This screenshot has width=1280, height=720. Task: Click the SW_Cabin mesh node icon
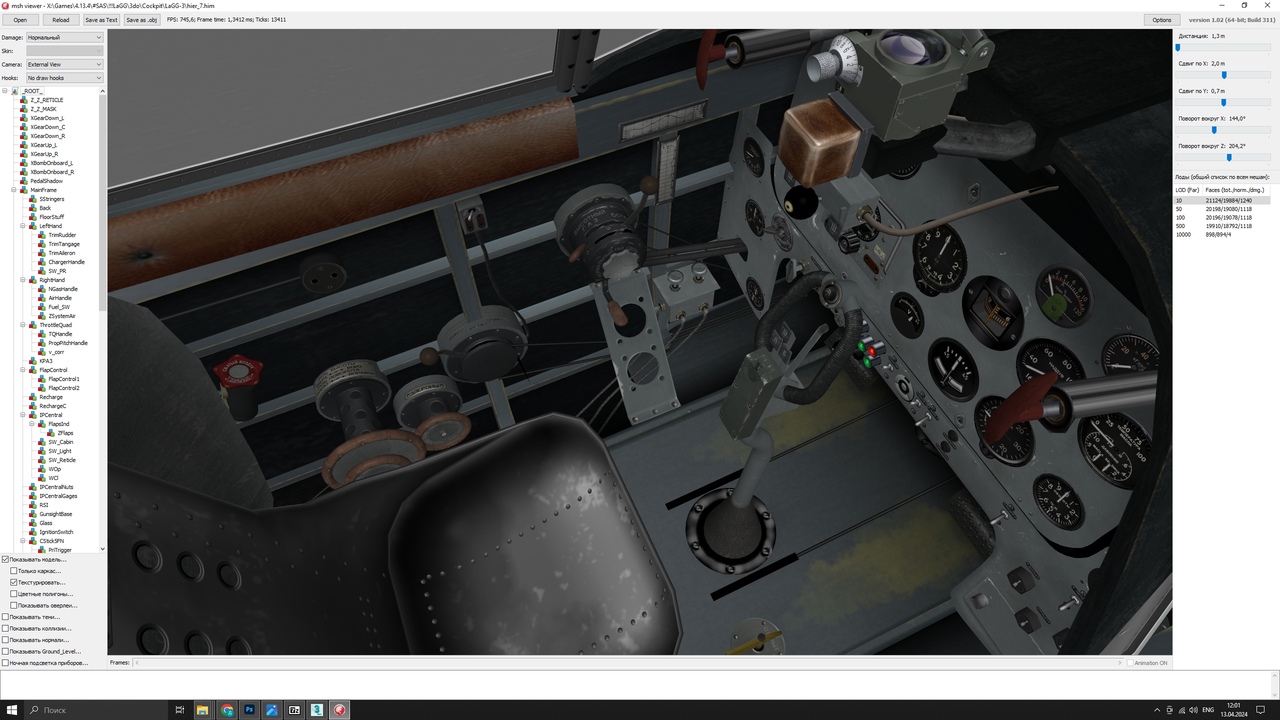[42, 442]
